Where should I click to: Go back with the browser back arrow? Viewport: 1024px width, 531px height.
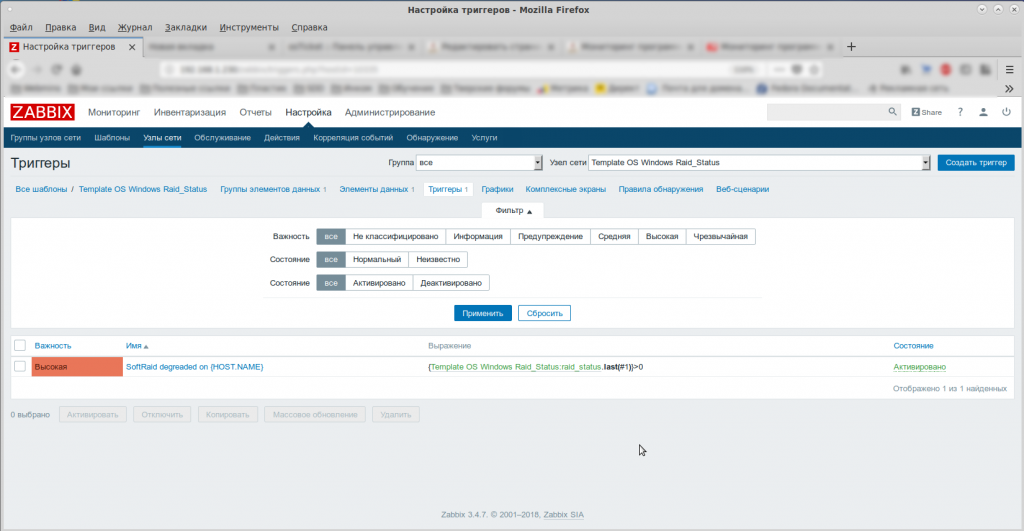[16, 69]
